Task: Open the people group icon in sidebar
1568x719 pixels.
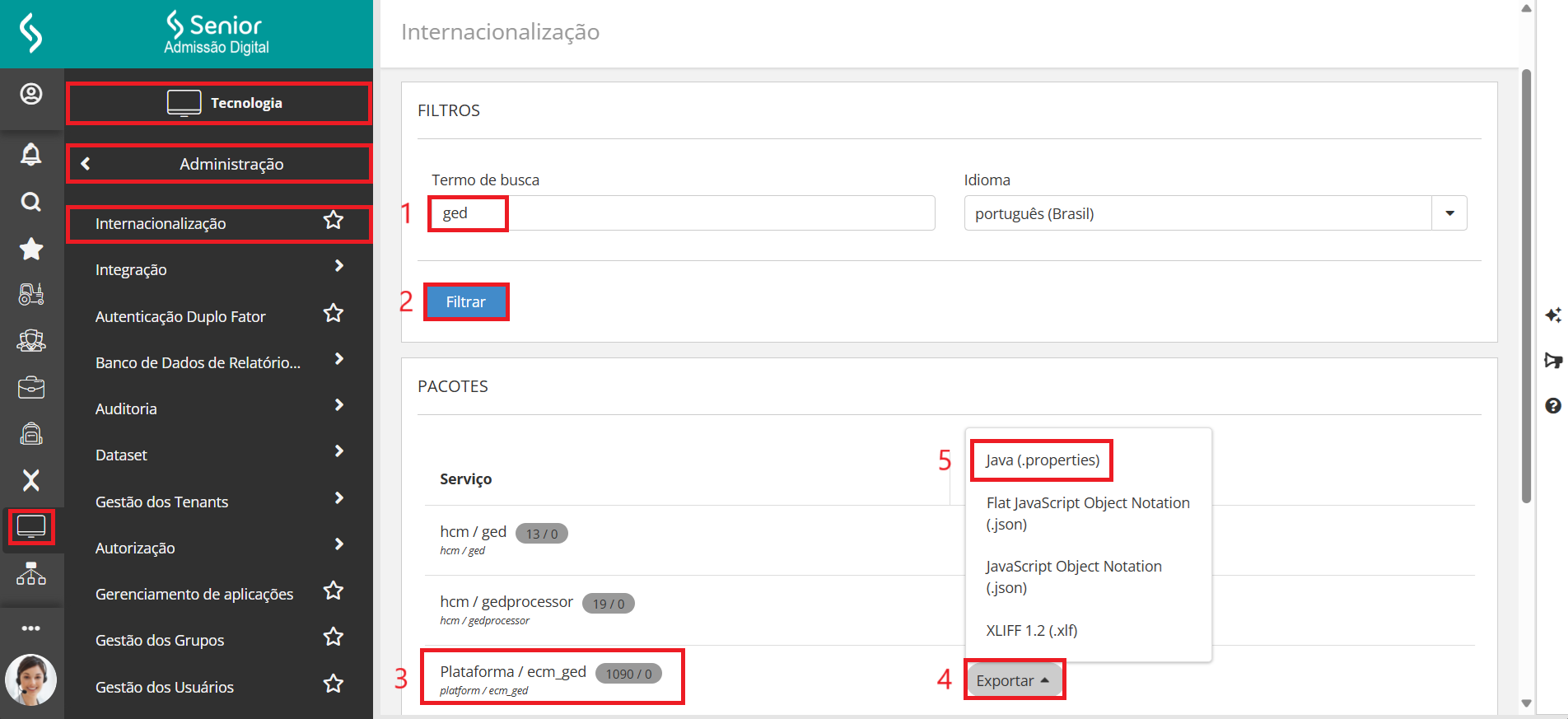Action: 31,340
